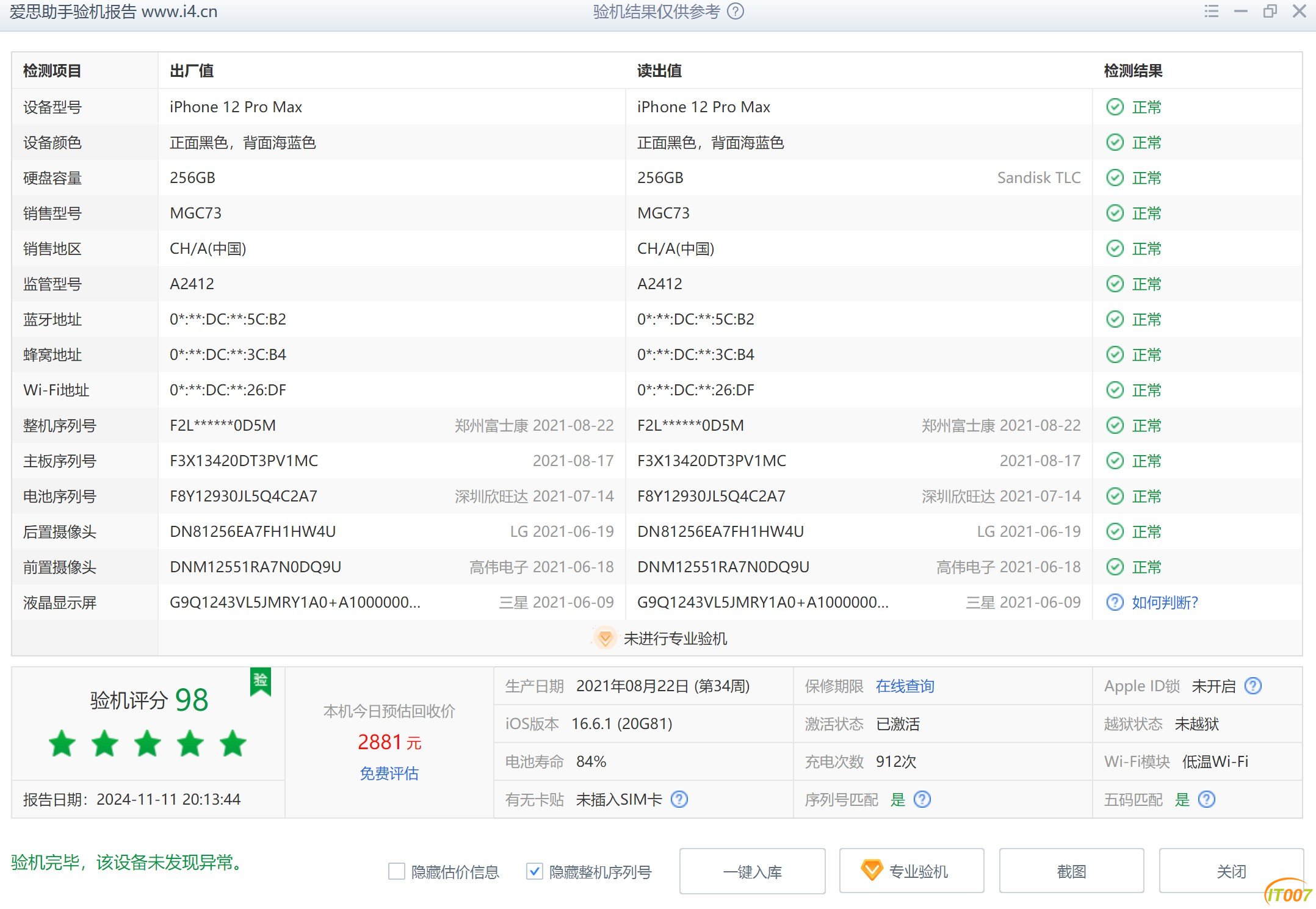Click the 充电次数 912次 value
The height and width of the screenshot is (909, 1316).
point(895,762)
